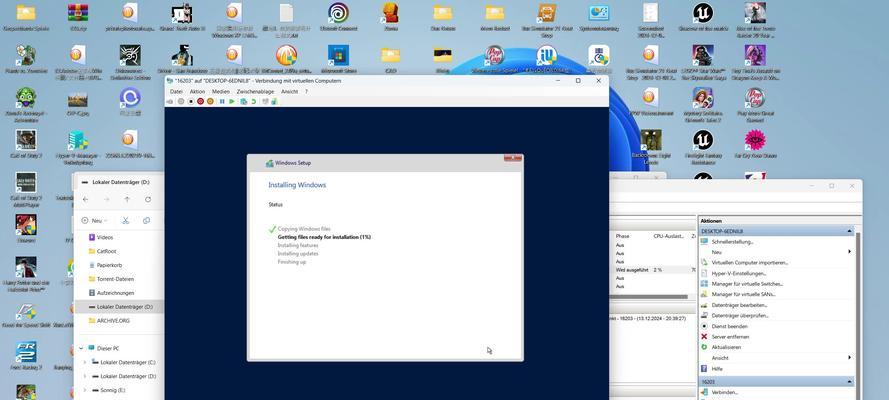Open Hyper-V-Einstellungen action

tap(739, 273)
